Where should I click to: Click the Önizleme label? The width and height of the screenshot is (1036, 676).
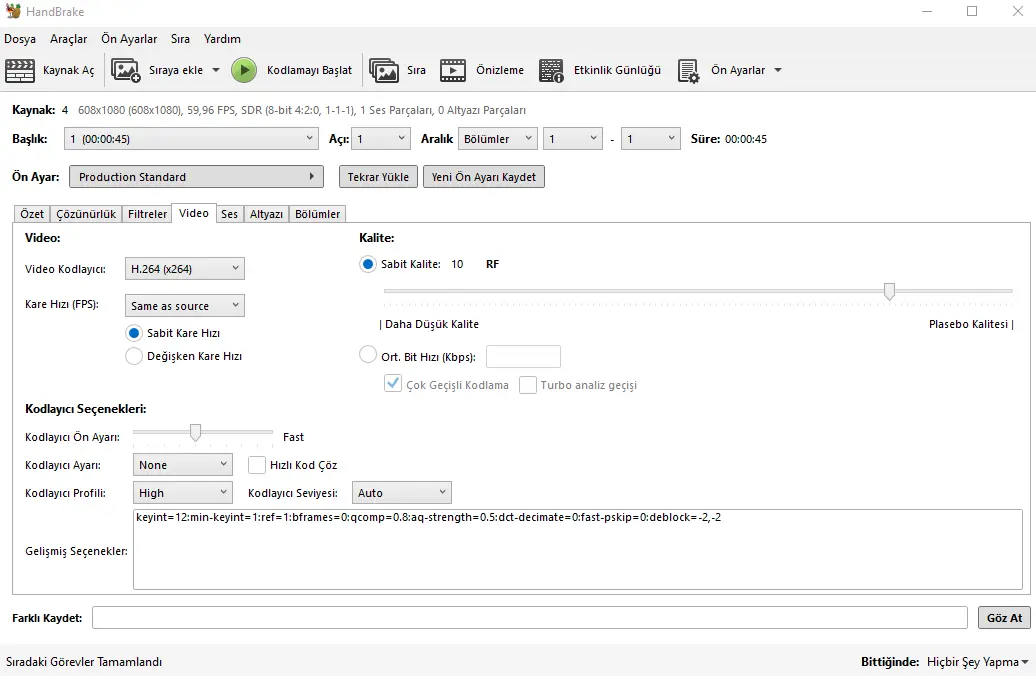(500, 70)
